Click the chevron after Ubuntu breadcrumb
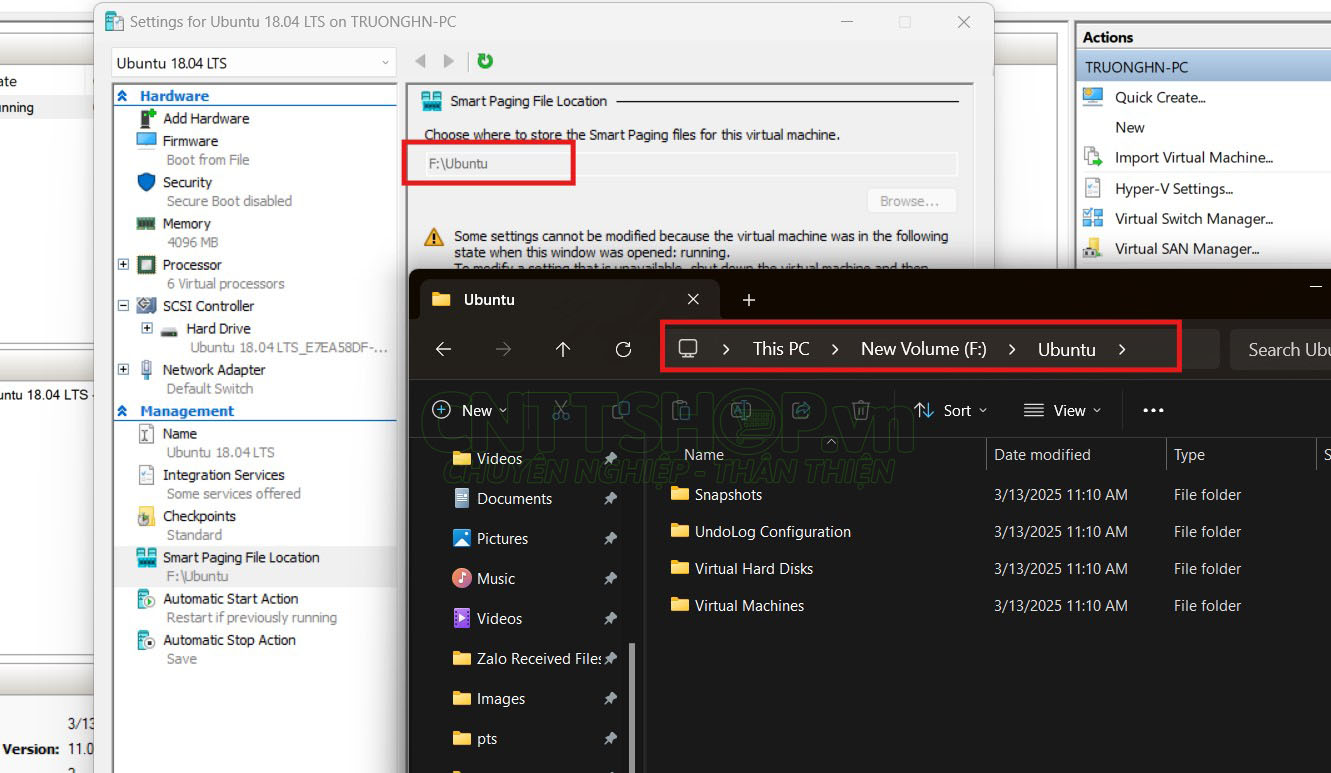This screenshot has width=1331, height=773. [1122, 349]
